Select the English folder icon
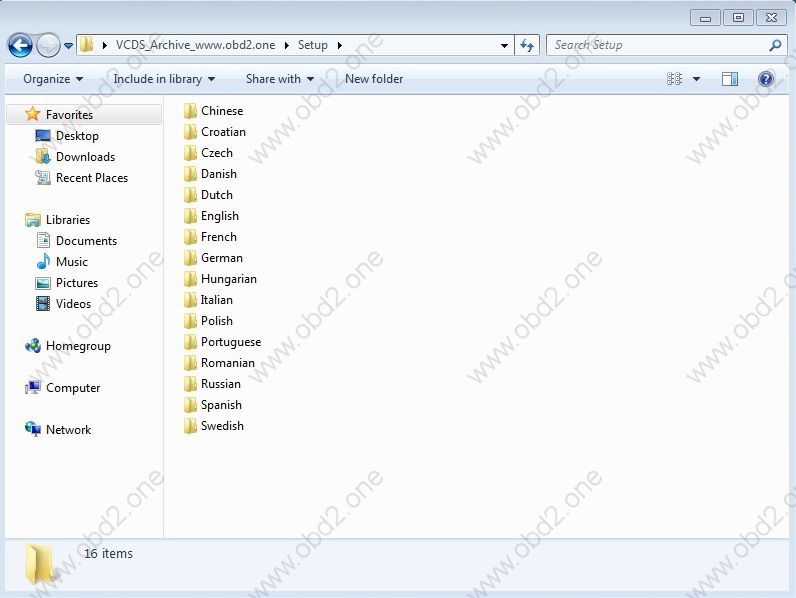The image size is (796, 598). (190, 216)
